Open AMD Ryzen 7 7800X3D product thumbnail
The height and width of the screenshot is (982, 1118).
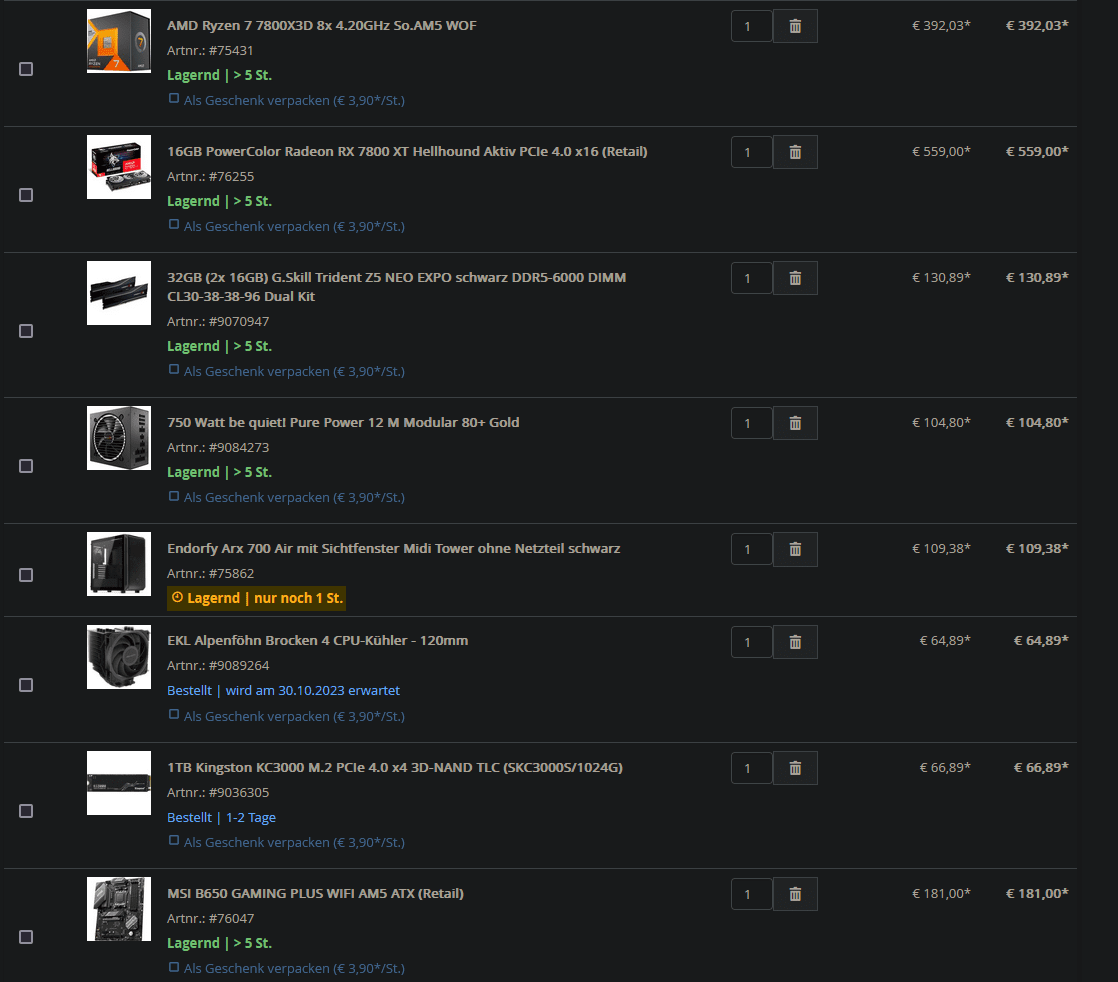point(119,41)
